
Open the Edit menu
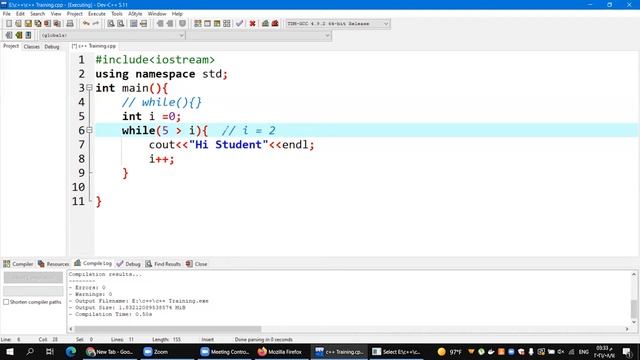20,13
